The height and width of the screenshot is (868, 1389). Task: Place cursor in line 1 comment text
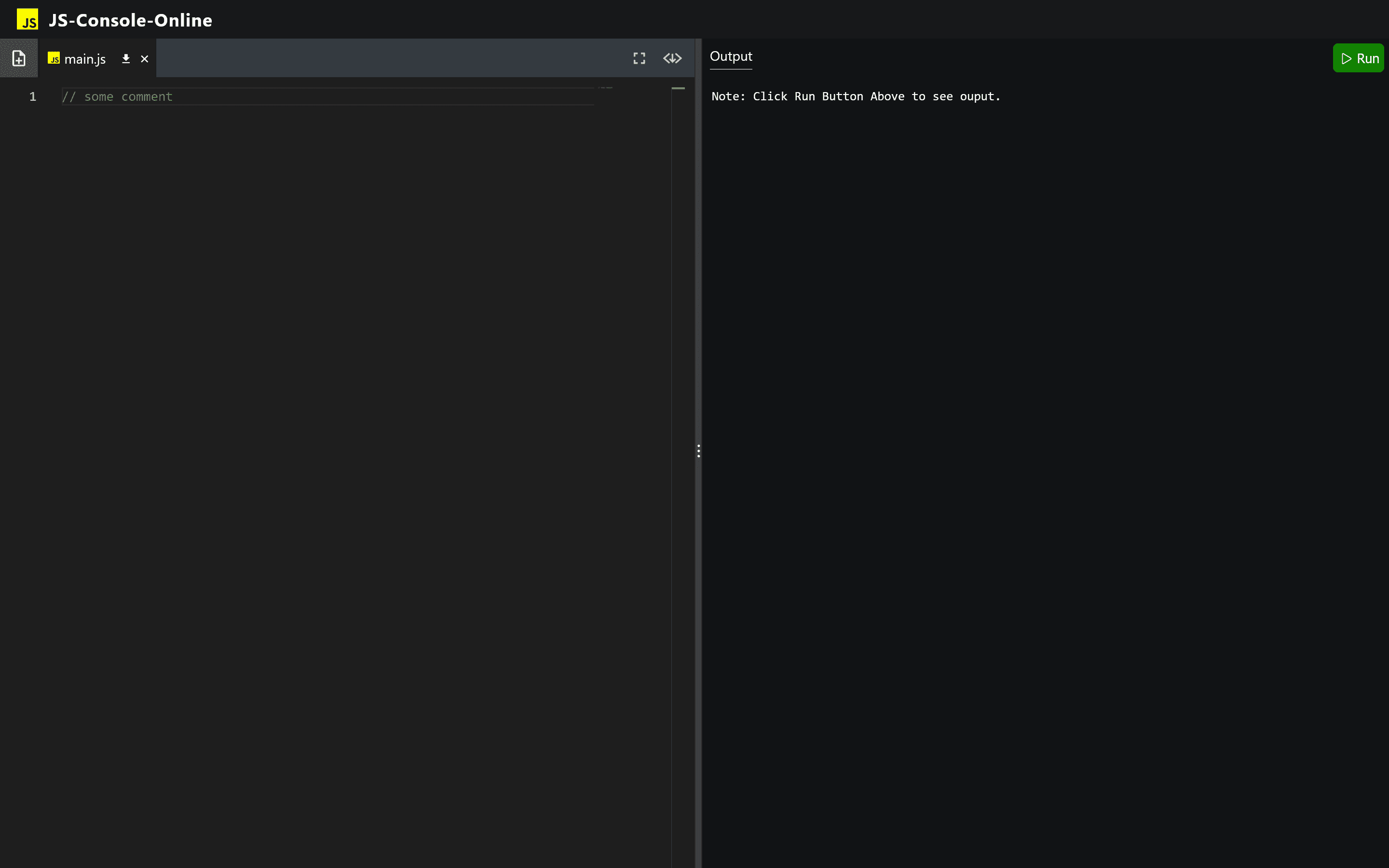[117, 96]
